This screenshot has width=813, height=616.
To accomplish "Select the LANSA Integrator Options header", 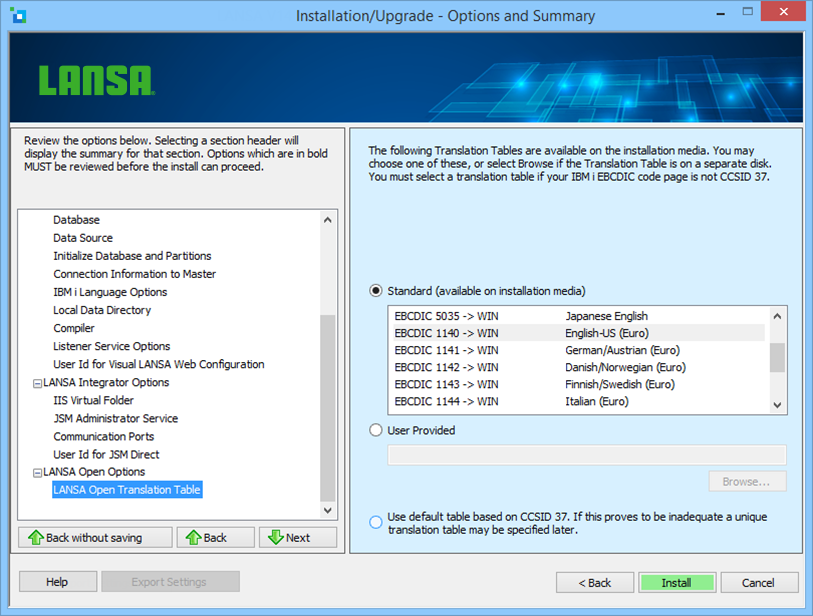I will [106, 383].
